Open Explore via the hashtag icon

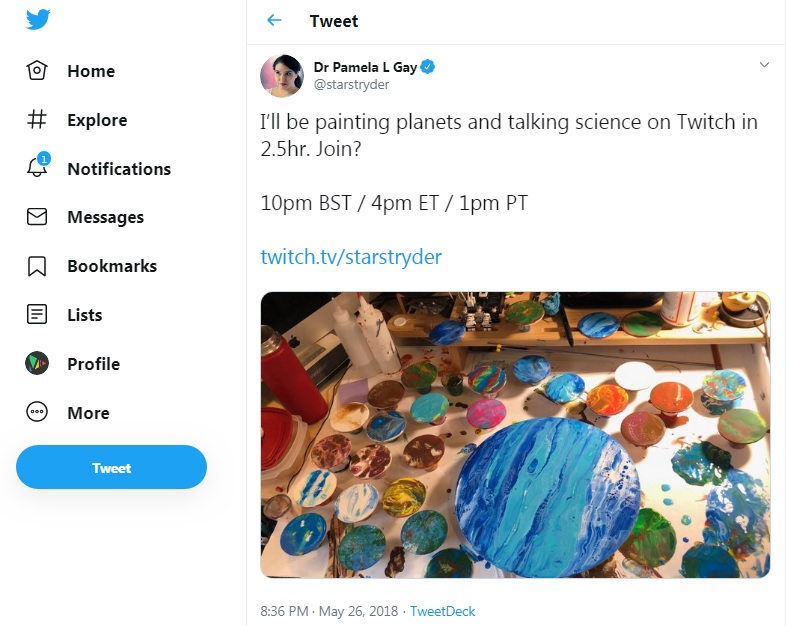(x=37, y=120)
